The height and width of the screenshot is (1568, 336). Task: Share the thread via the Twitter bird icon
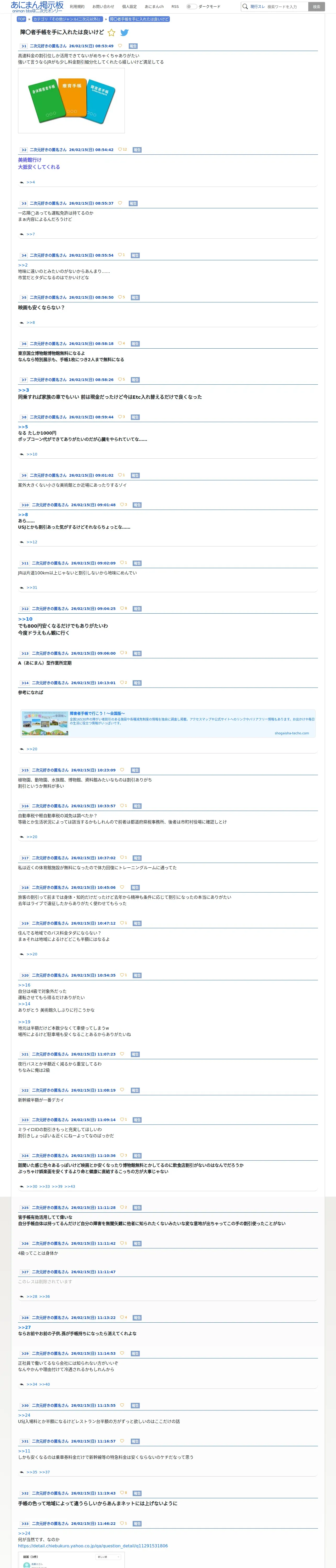tap(124, 33)
